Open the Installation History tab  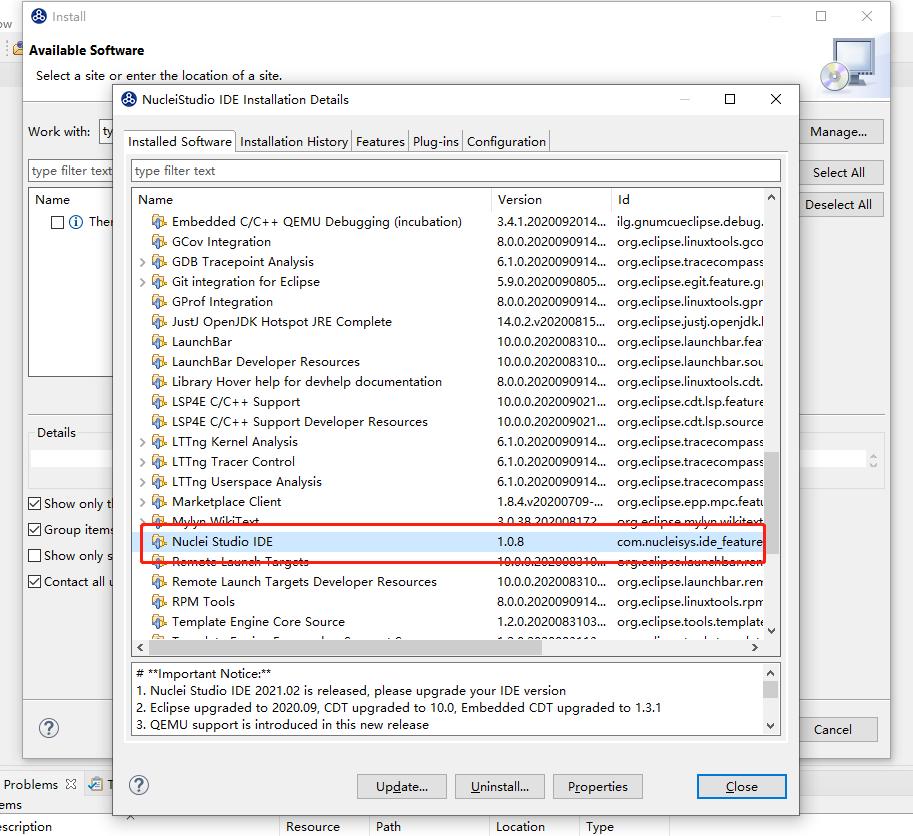294,141
